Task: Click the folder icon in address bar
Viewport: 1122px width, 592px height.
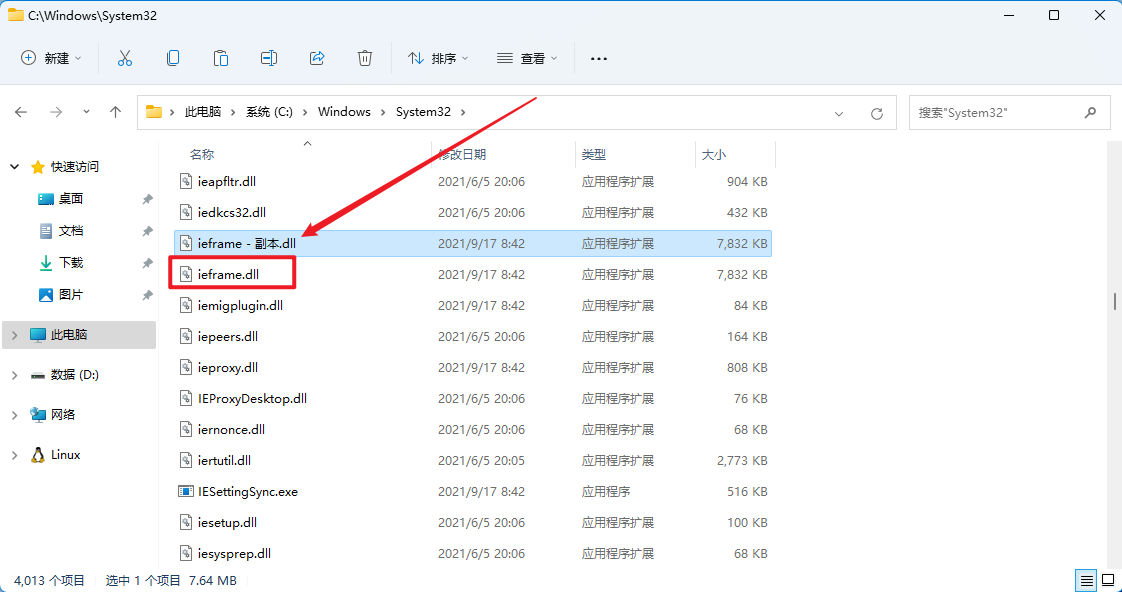Action: point(153,112)
